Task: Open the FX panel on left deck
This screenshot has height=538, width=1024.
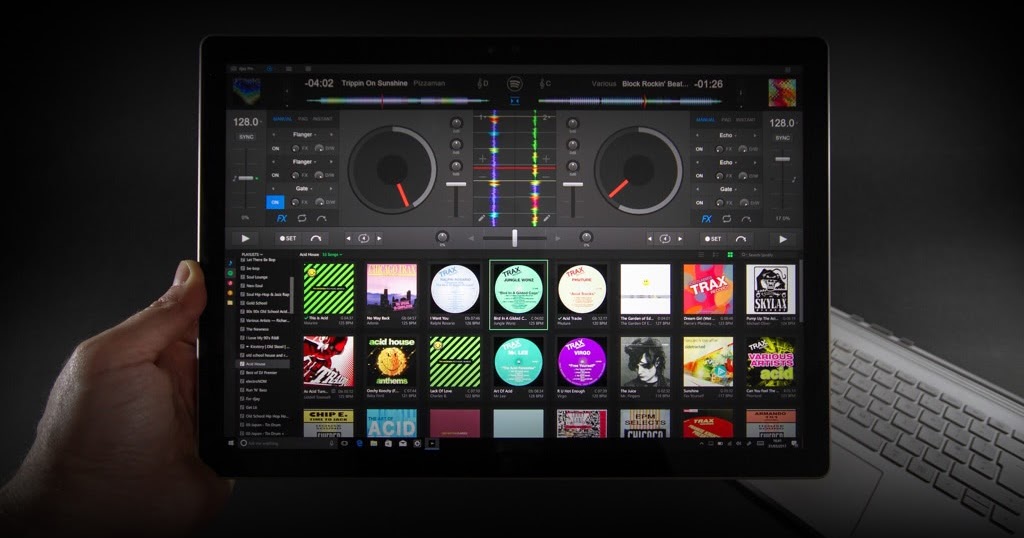Action: click(281, 219)
